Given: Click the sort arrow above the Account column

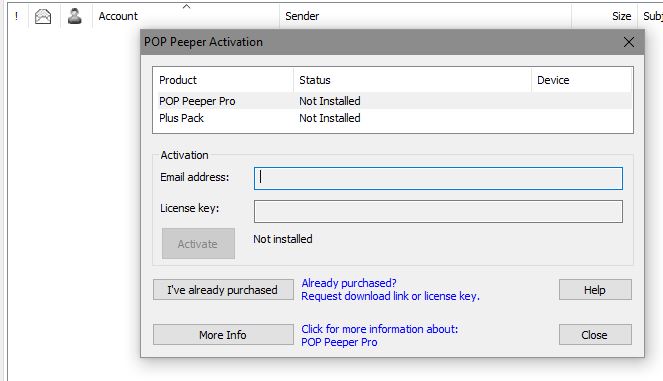Looking at the screenshot, I should coord(186,6).
